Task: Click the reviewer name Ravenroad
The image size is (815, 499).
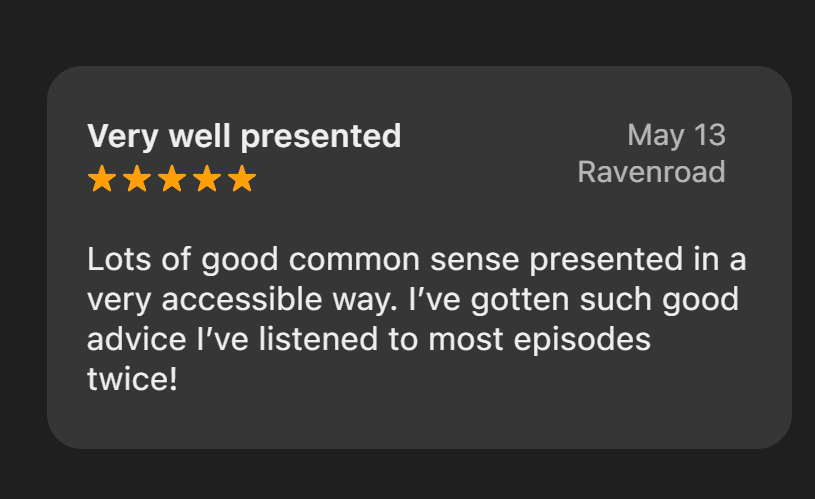Action: (651, 172)
